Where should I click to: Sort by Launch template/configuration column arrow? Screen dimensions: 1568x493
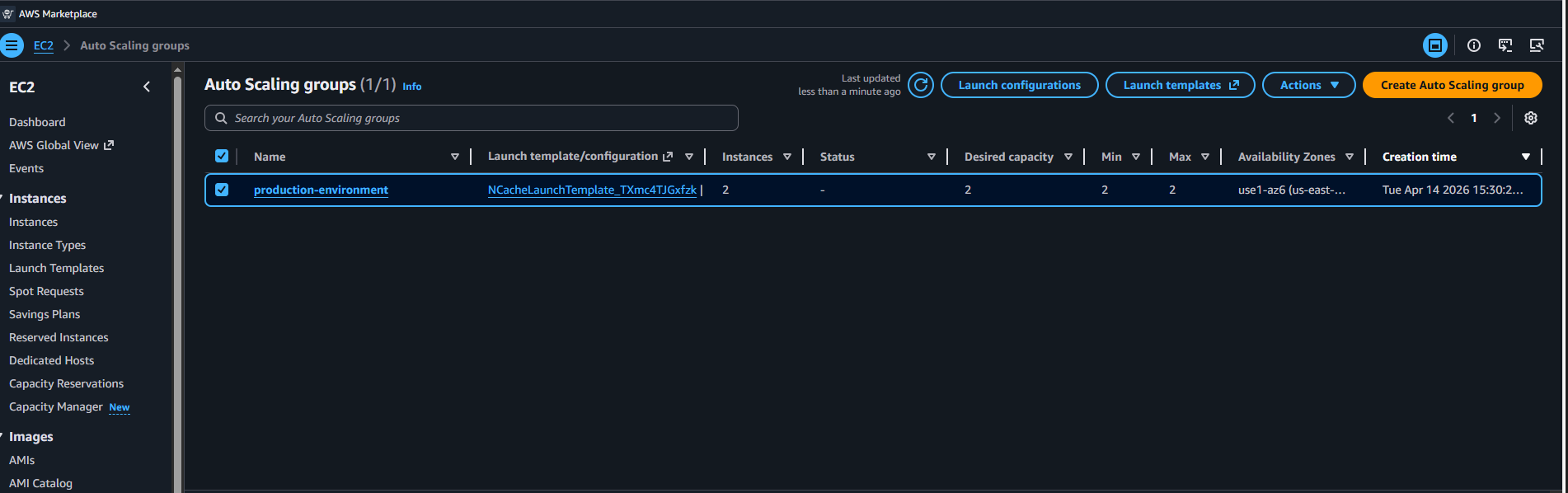[689, 157]
